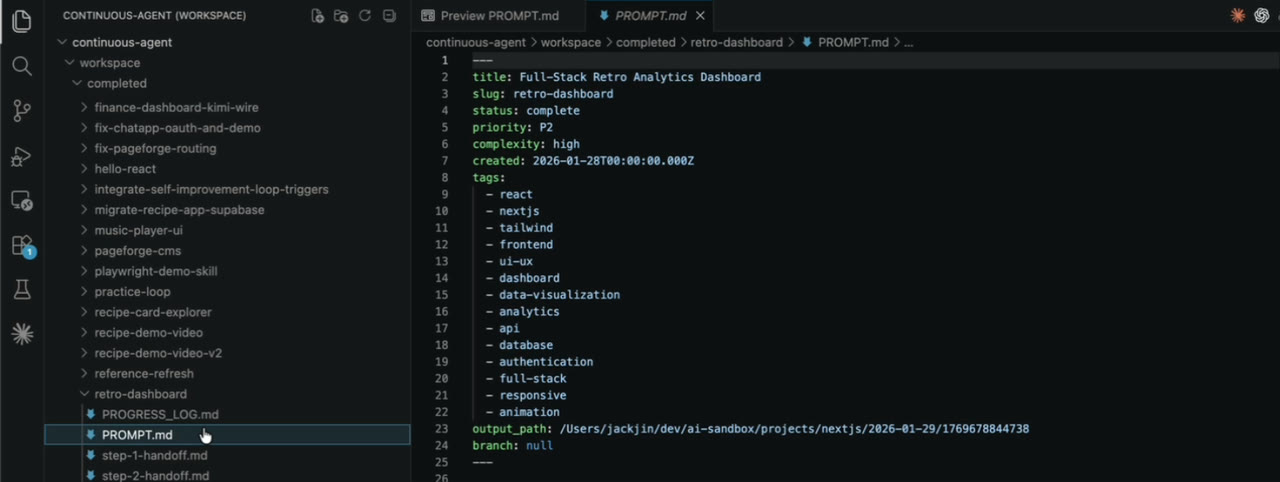Open the Source Control view
1280x482 pixels.
[22, 111]
